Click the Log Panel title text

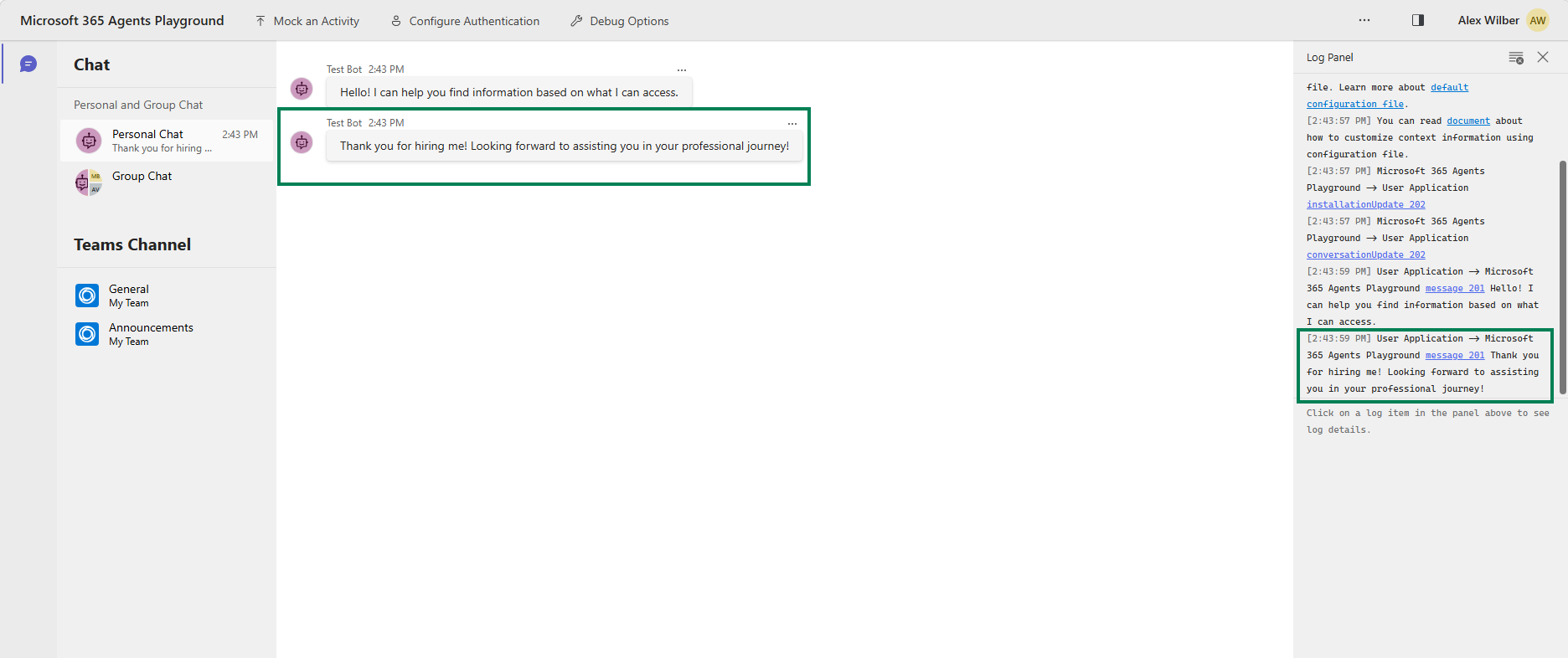coord(1330,58)
